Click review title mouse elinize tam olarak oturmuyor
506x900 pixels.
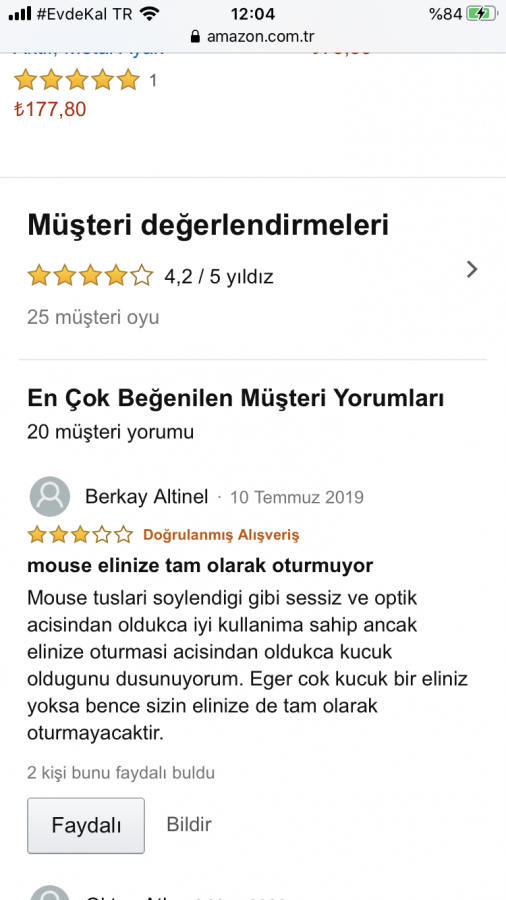200,566
